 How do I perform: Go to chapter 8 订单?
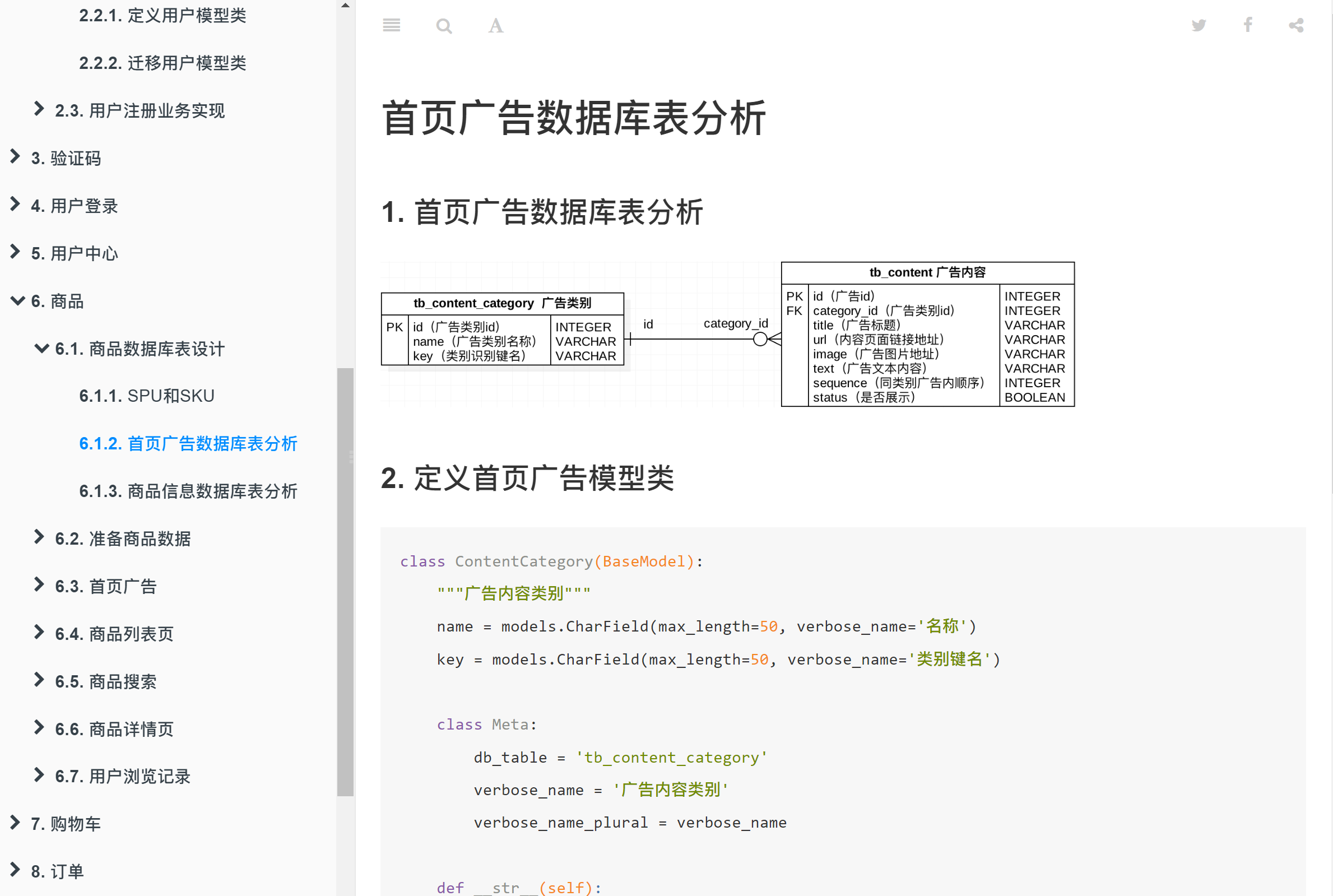click(x=57, y=872)
